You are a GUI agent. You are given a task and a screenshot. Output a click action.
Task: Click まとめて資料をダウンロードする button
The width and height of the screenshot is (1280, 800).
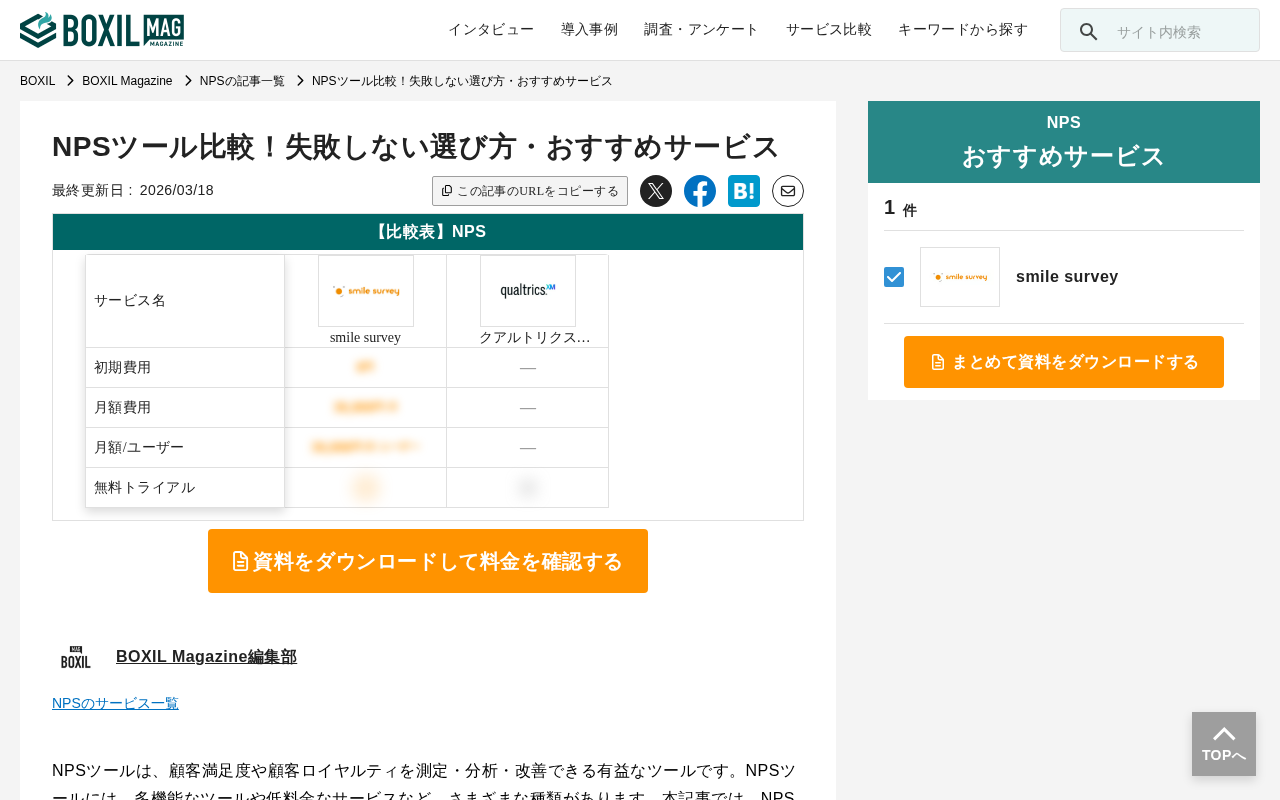pyautogui.click(x=1064, y=362)
